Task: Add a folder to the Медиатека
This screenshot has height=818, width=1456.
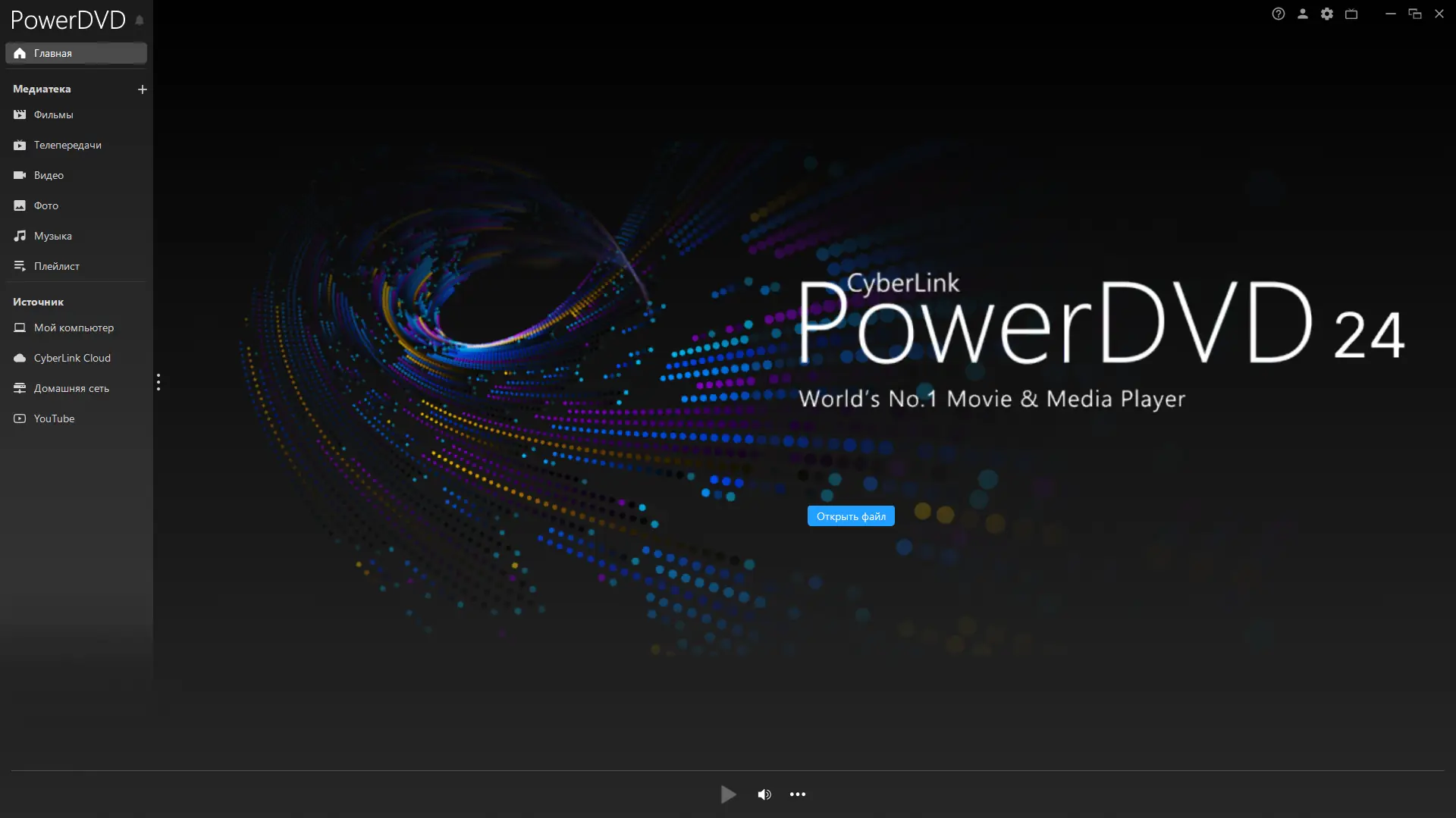Action: [x=142, y=89]
